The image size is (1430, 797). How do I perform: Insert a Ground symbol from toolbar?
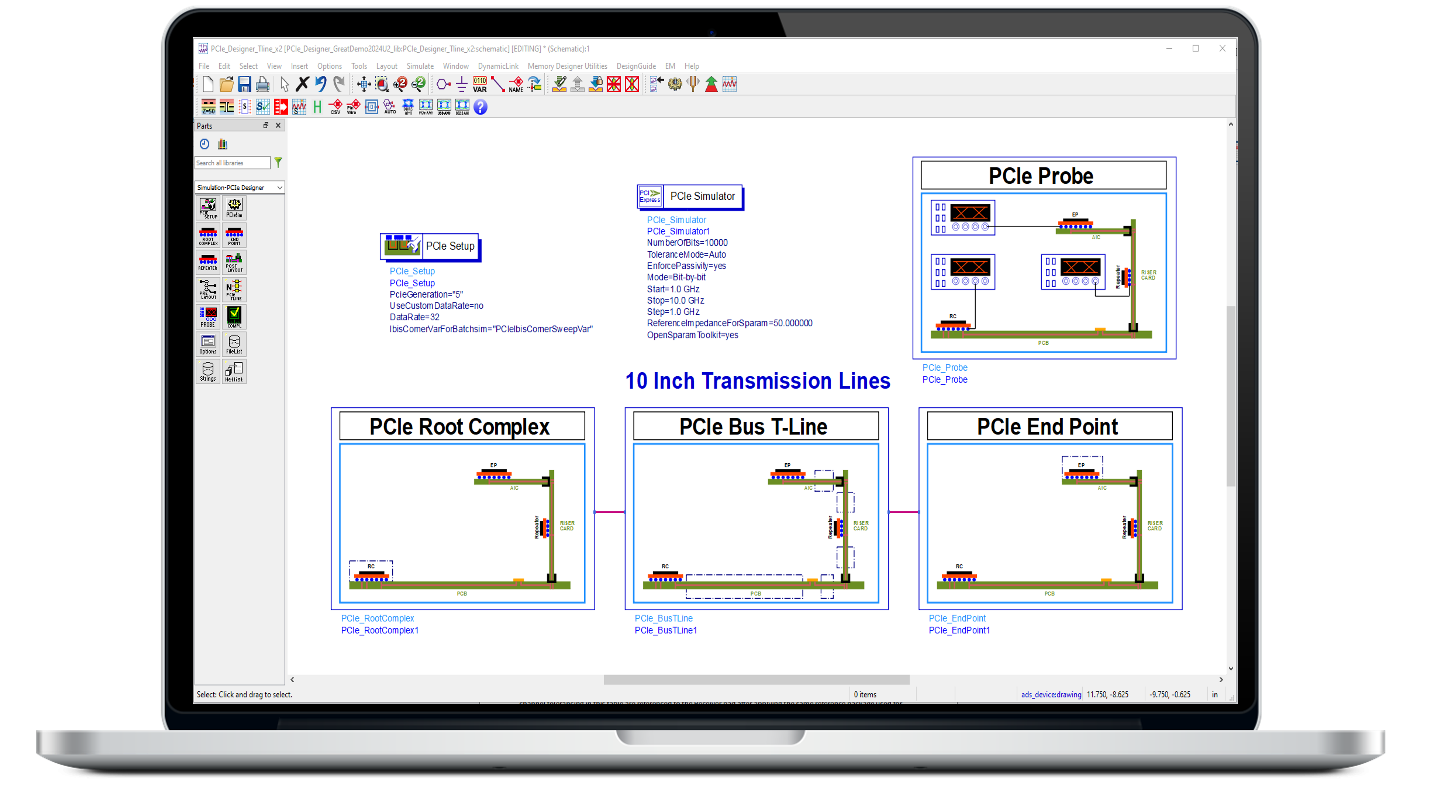click(x=461, y=84)
